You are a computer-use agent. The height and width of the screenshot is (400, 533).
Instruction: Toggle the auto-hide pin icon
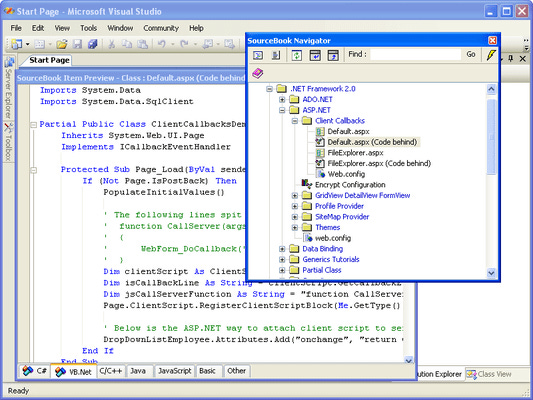511,58
